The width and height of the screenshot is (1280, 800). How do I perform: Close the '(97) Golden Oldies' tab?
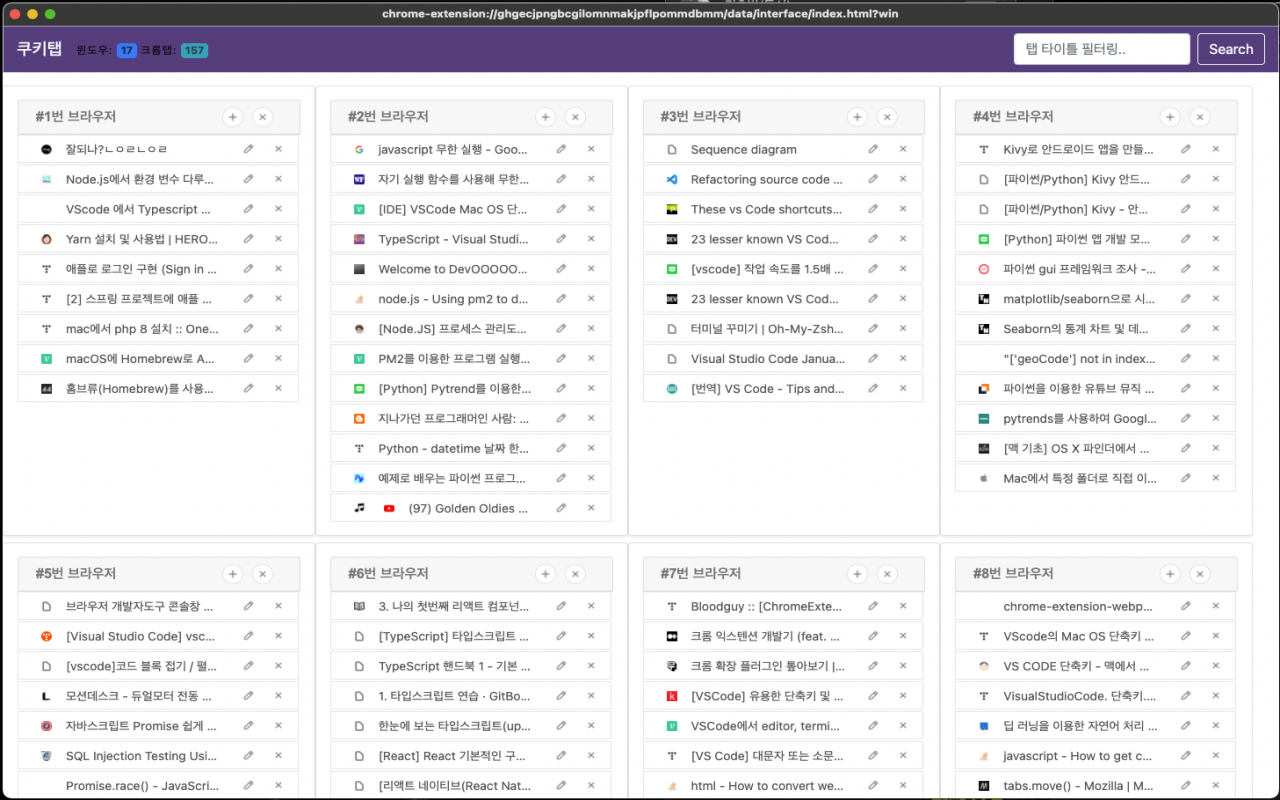[590, 508]
